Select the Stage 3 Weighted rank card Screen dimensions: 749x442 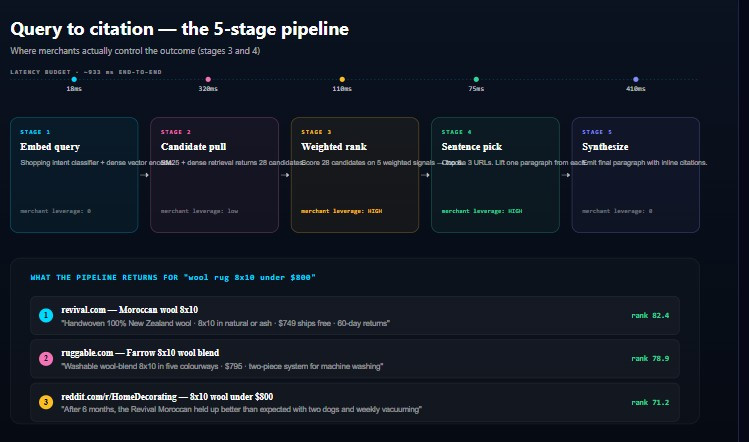pyautogui.click(x=355, y=175)
